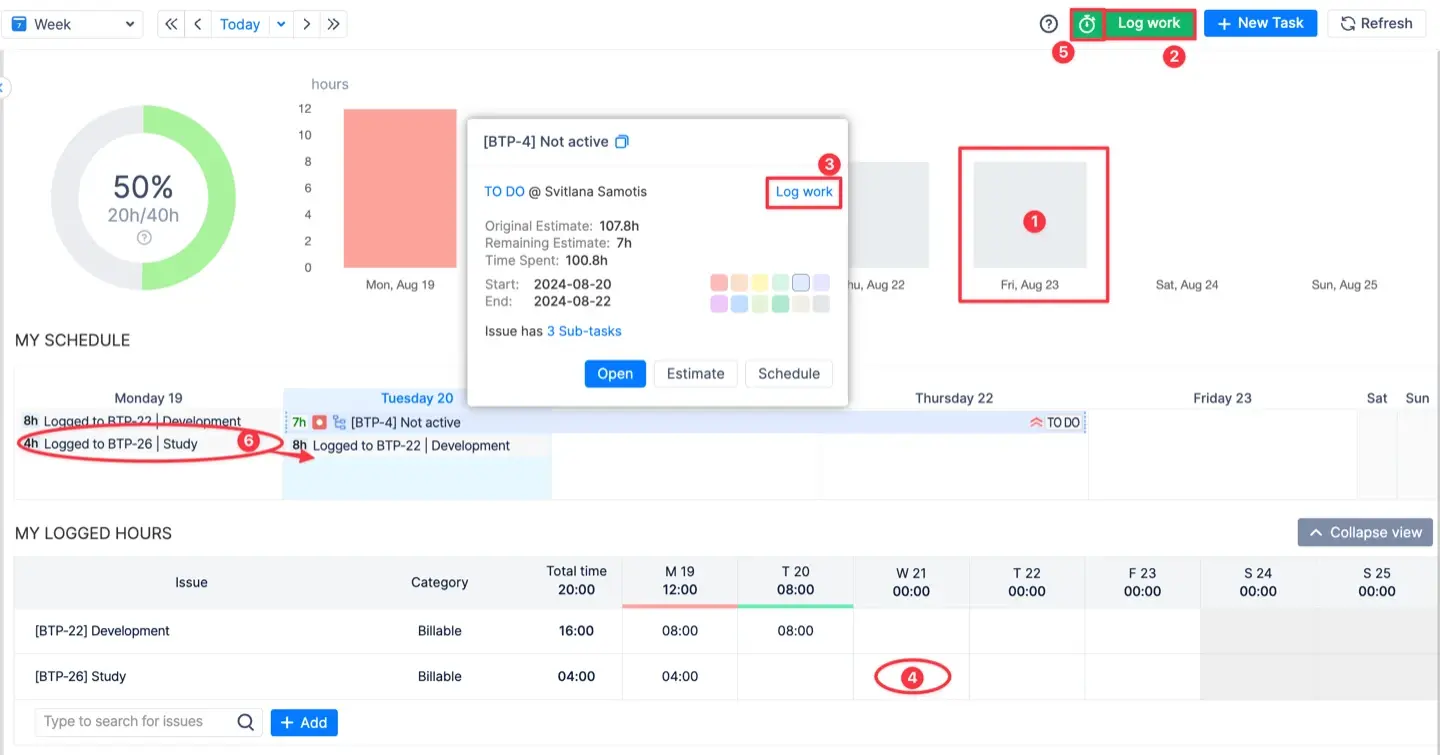Click the issue search input field
The image size is (1440, 755).
[x=130, y=721]
